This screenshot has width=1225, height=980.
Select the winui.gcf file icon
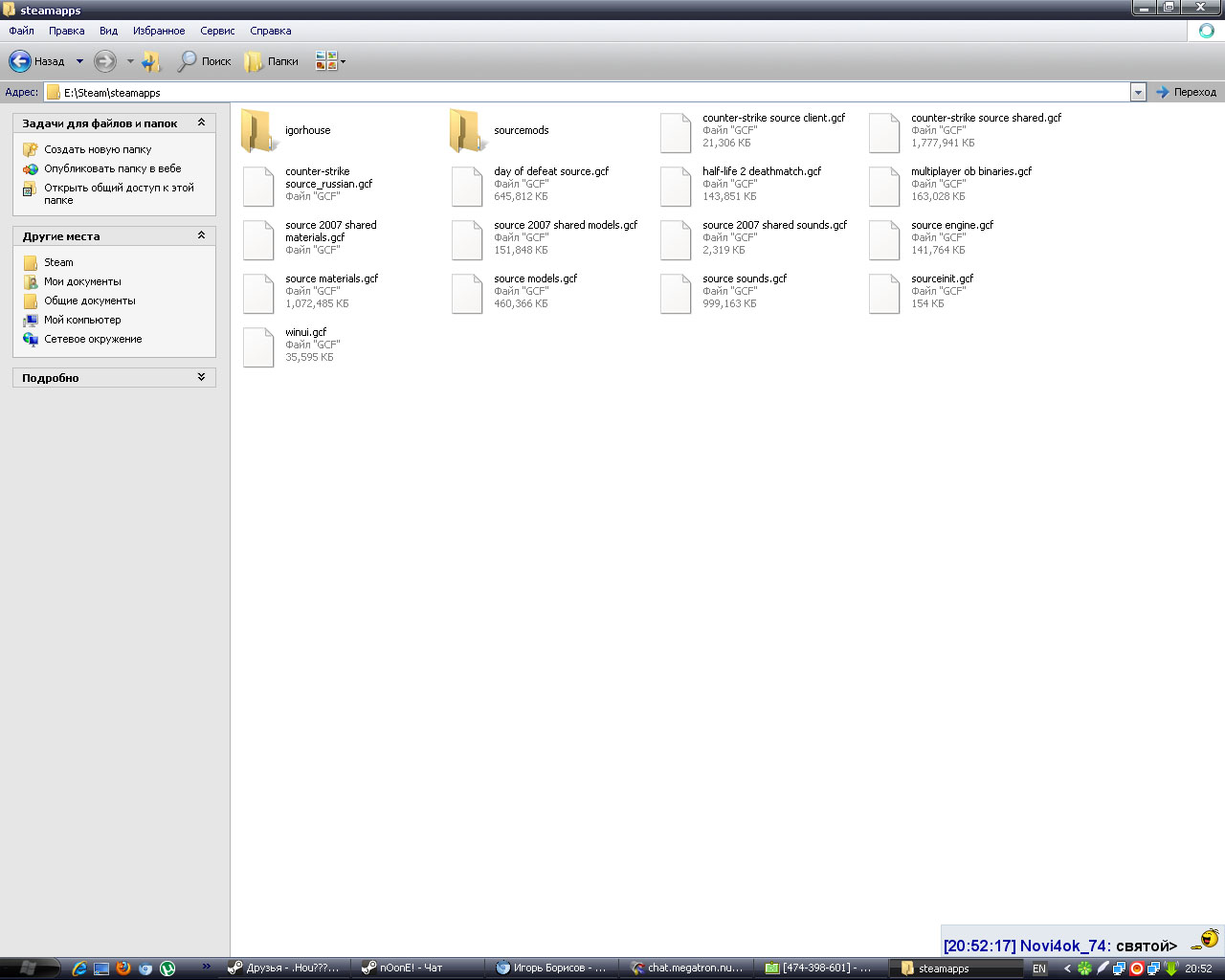pyautogui.click(x=258, y=346)
